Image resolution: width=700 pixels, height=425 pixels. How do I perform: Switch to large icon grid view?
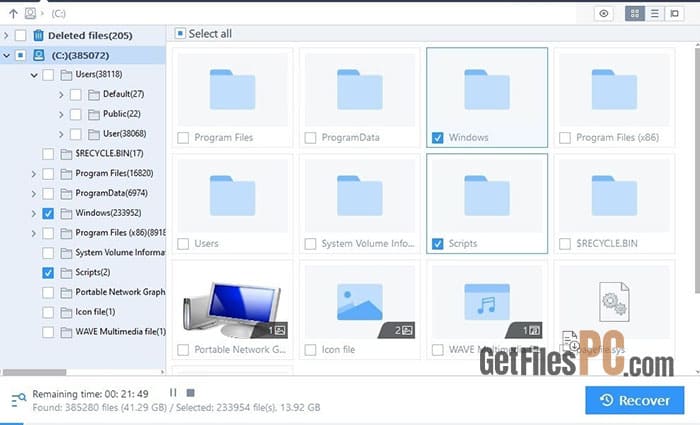coord(635,13)
